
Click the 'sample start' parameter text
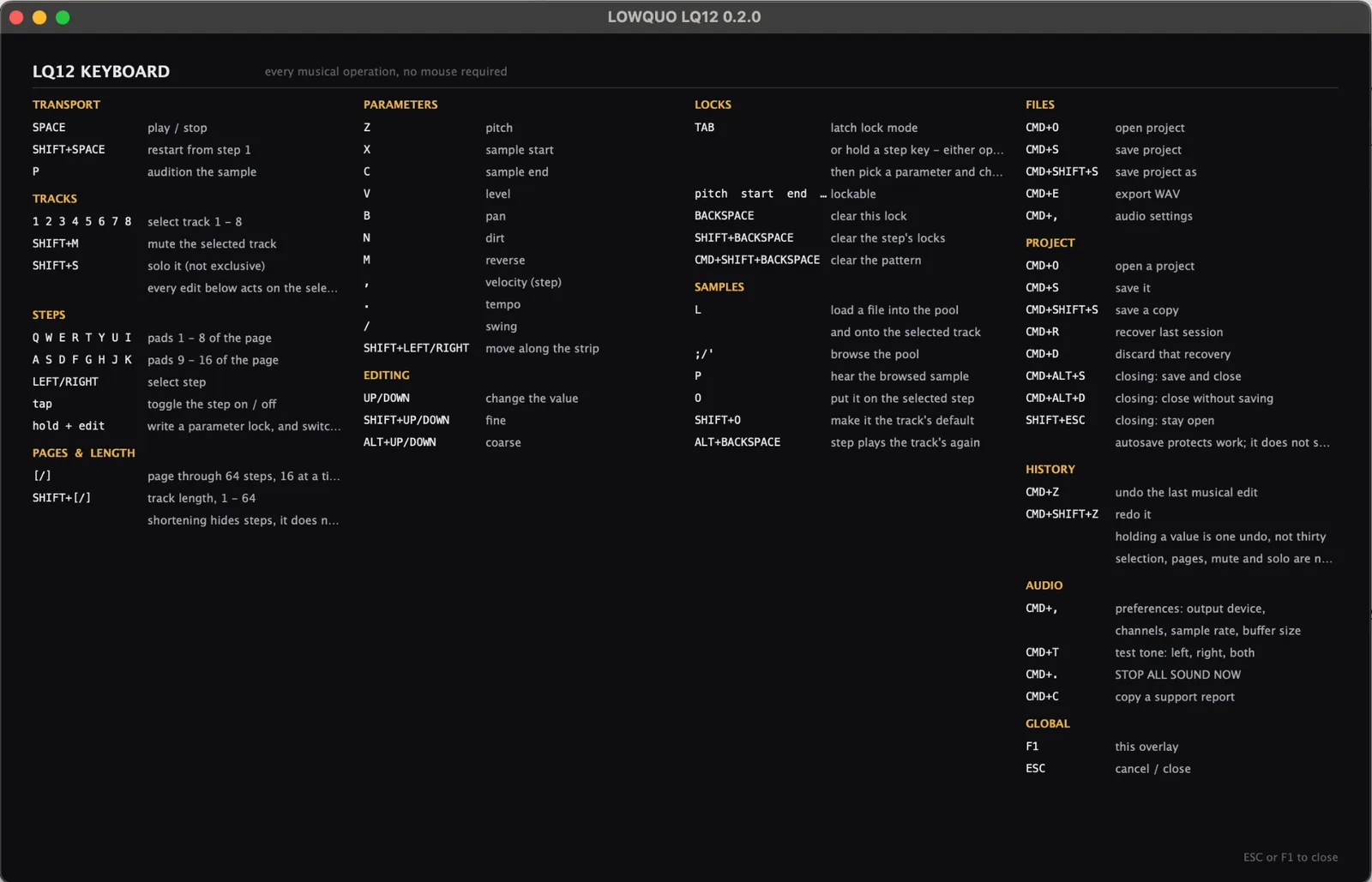click(520, 150)
